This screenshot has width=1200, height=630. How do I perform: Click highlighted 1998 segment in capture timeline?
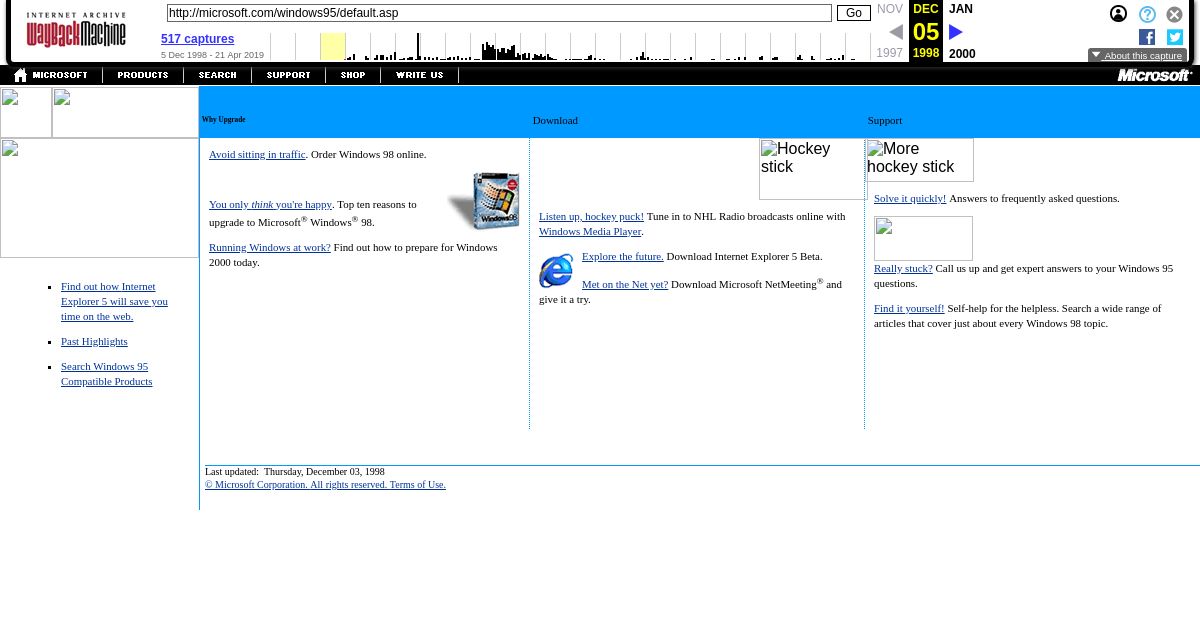(x=333, y=46)
